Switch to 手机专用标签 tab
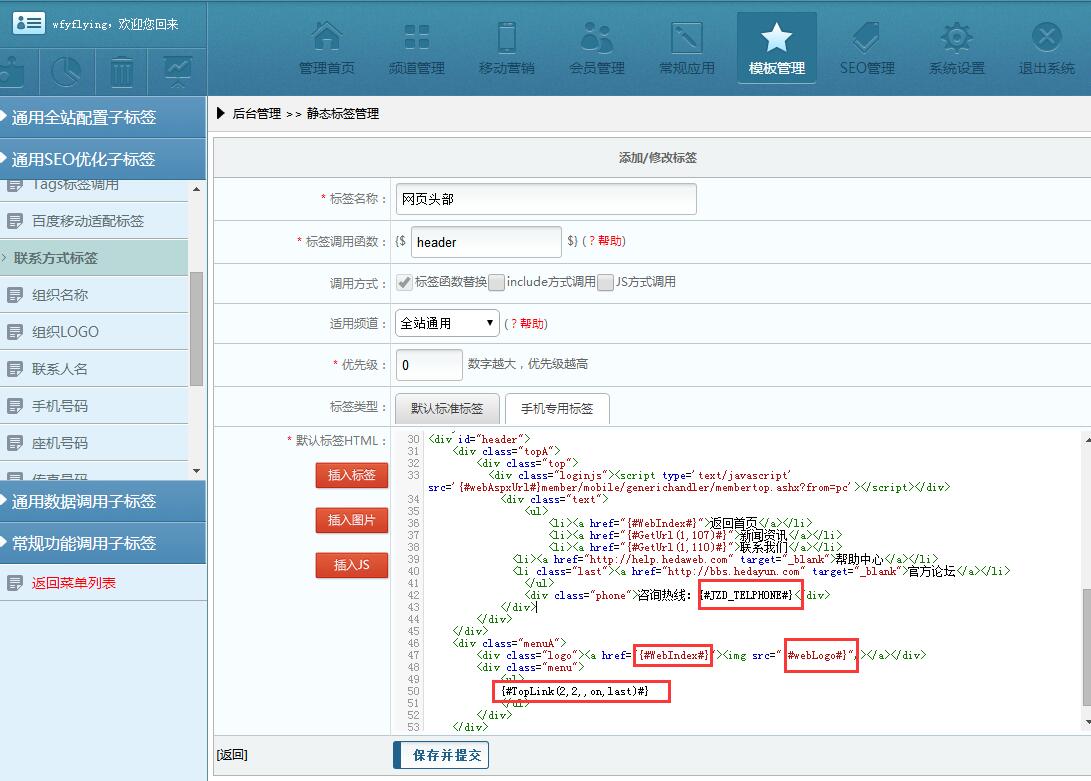The height and width of the screenshot is (781, 1091). point(557,408)
